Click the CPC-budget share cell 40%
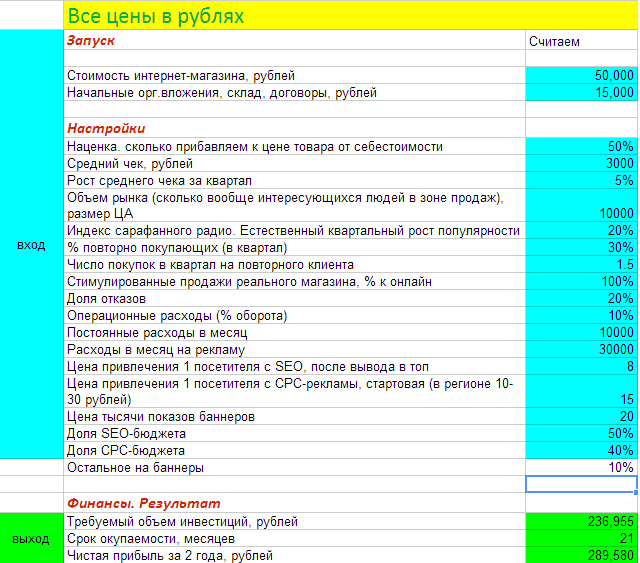Screen dimensions: 640x563 pos(581,450)
